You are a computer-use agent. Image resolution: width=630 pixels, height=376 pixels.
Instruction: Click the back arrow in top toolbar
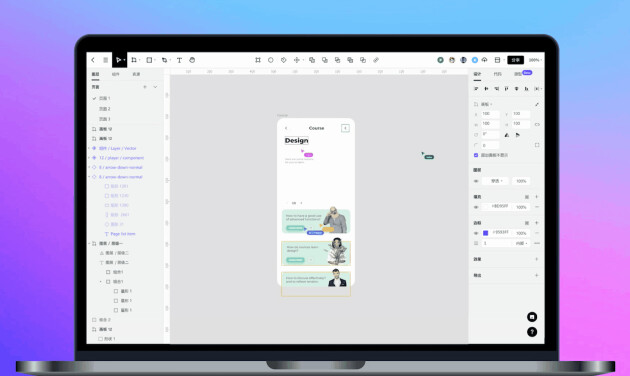pos(93,60)
